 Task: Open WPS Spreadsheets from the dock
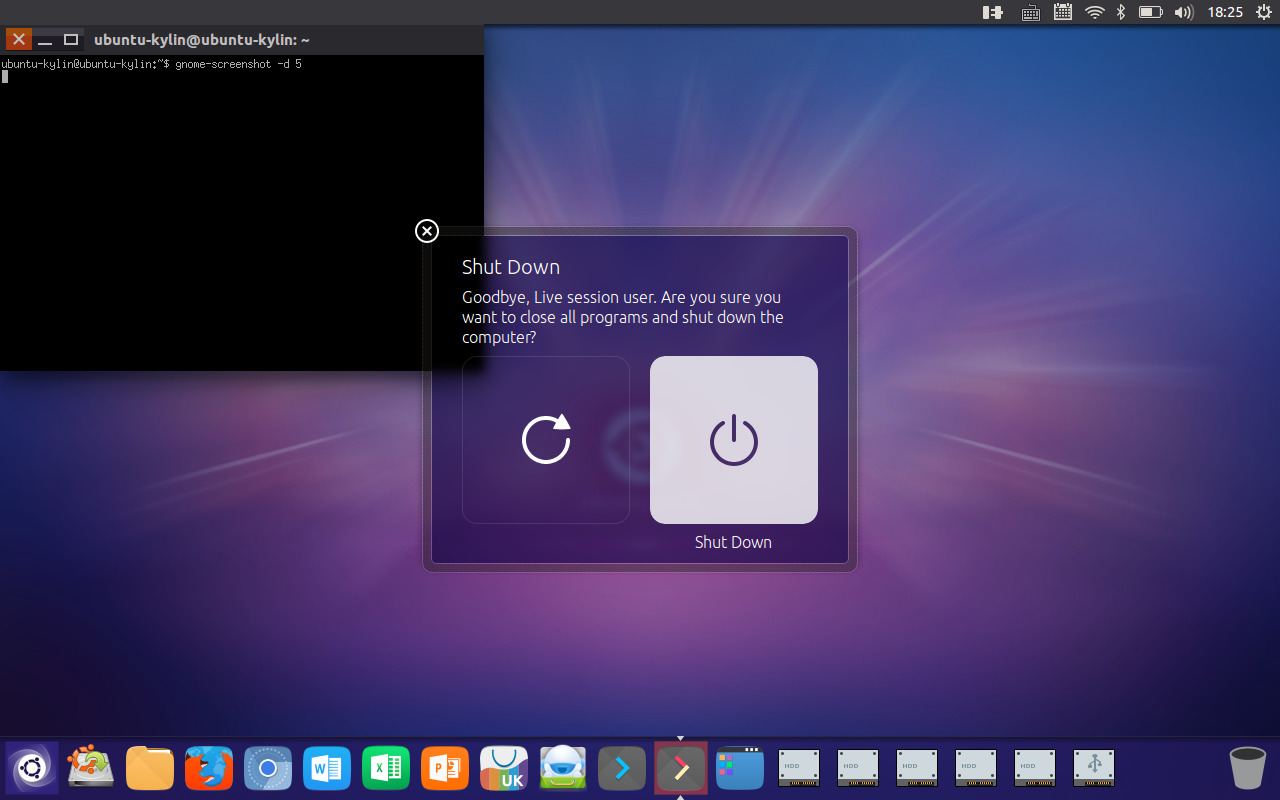(386, 768)
